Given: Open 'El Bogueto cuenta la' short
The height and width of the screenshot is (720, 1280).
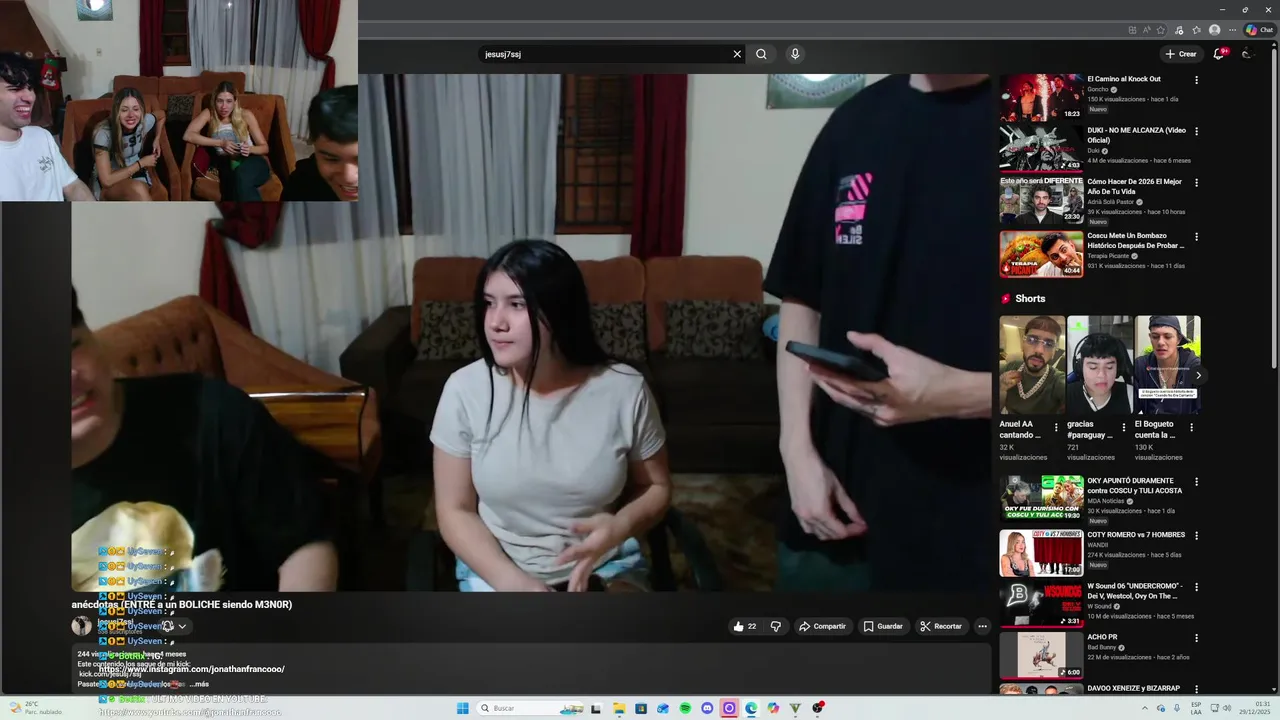Looking at the screenshot, I should 1167,365.
